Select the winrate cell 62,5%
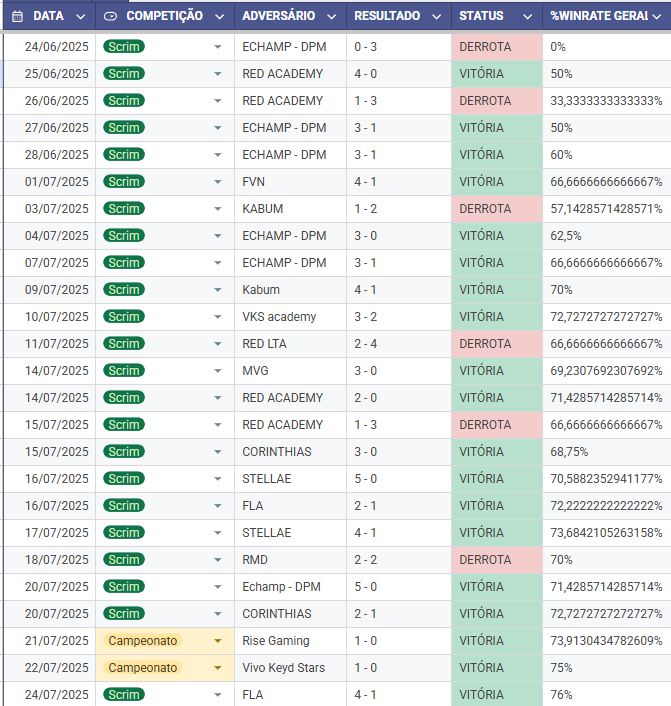Viewport: 671px width, 706px height. coord(607,236)
